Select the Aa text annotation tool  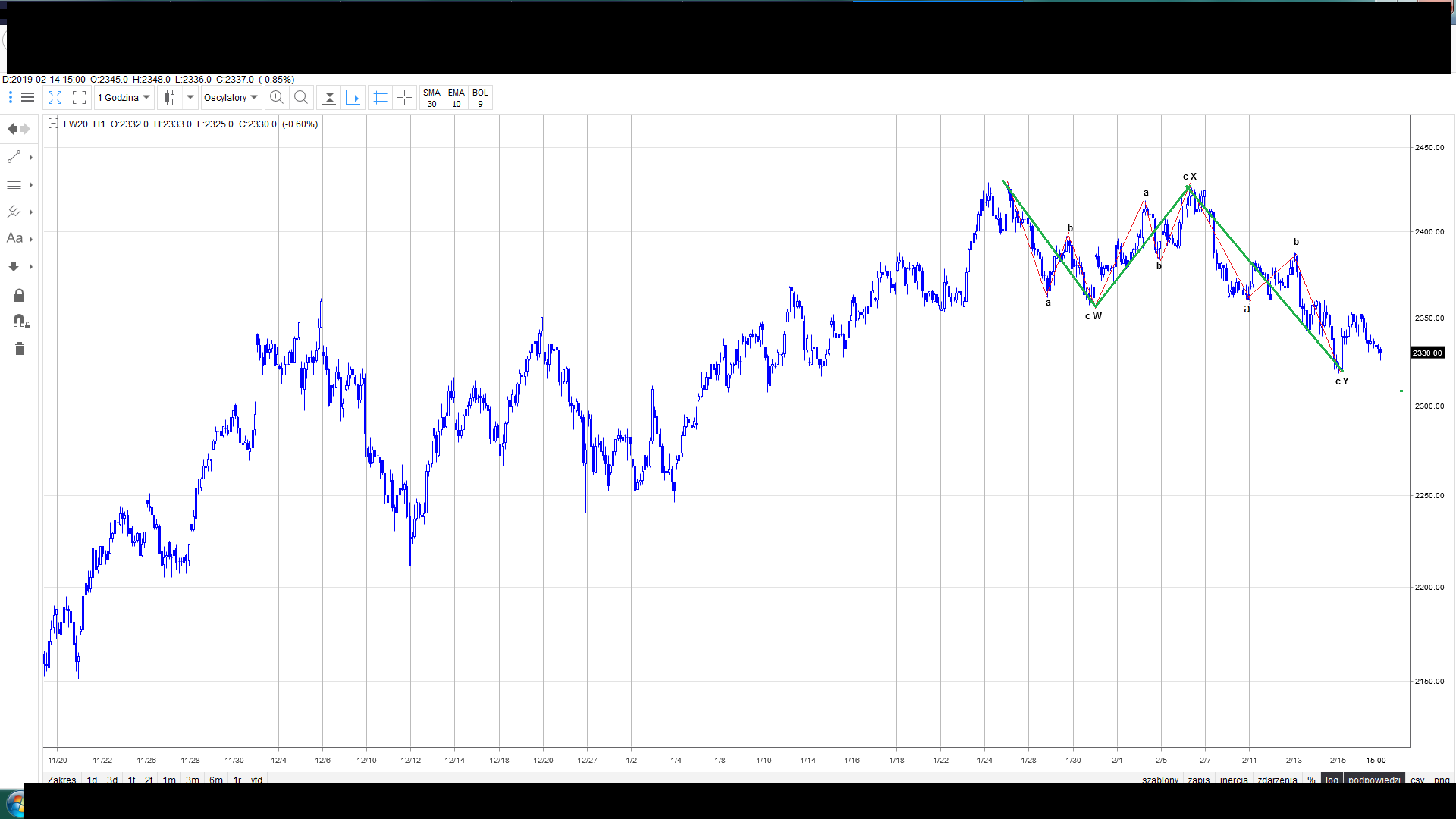tap(14, 238)
